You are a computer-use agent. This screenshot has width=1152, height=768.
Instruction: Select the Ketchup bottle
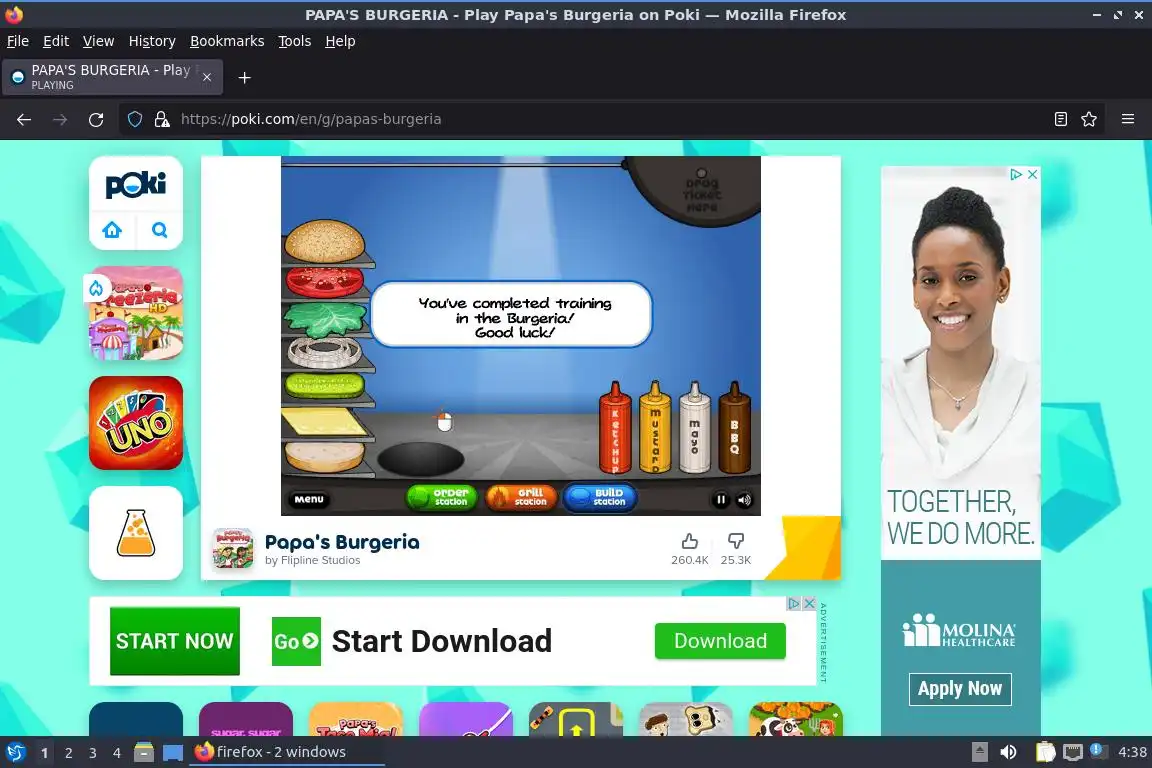[x=615, y=428]
